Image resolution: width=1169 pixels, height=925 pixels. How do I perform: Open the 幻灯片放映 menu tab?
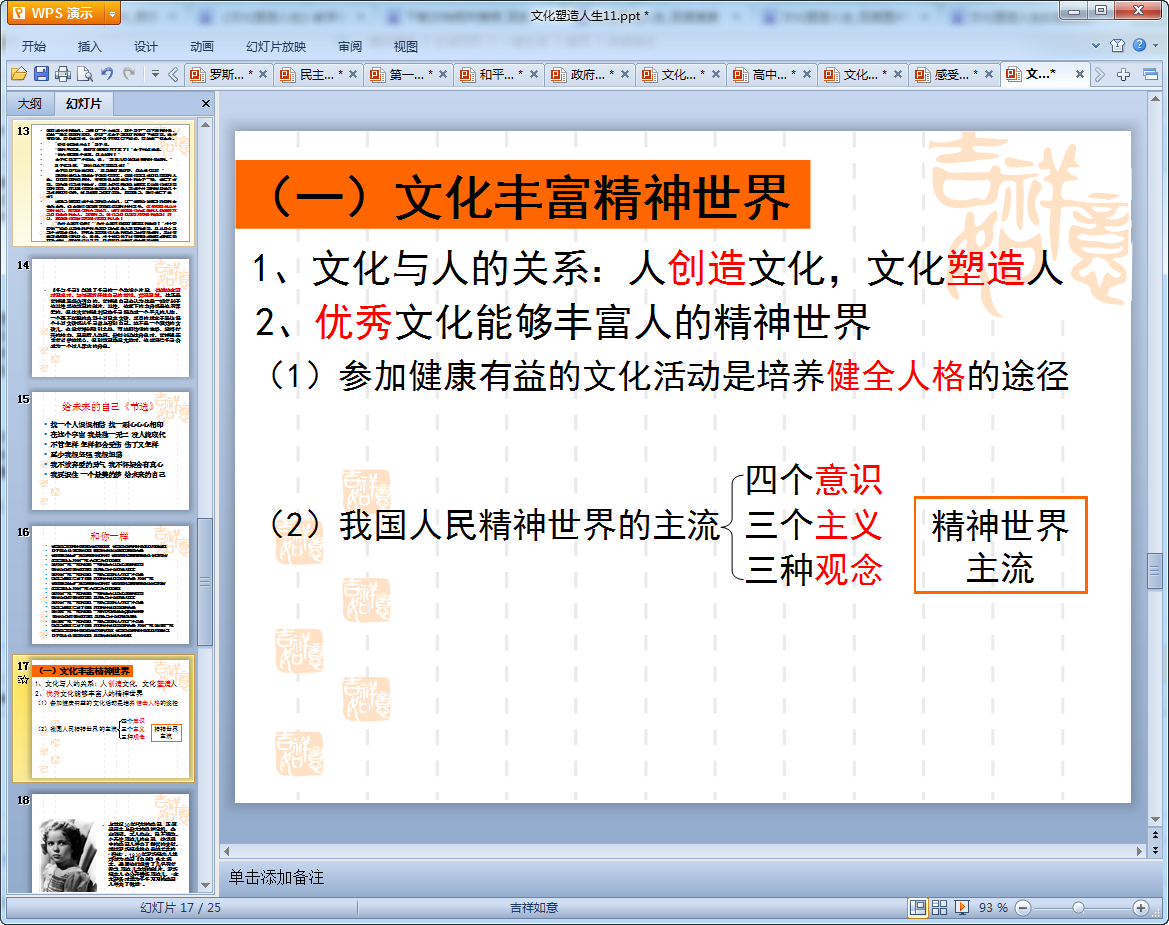tap(276, 46)
